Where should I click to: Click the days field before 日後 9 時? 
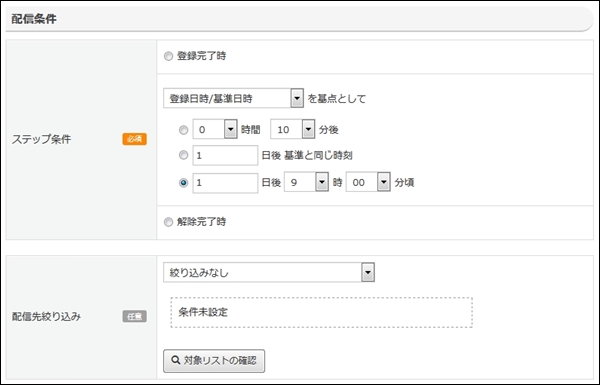point(225,183)
